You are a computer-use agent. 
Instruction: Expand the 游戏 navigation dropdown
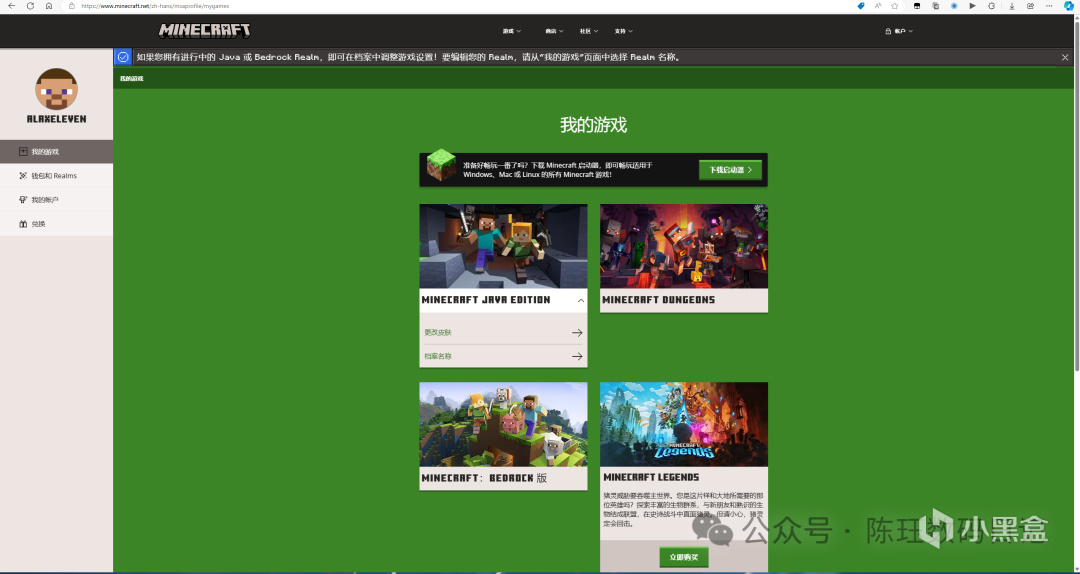click(x=512, y=31)
